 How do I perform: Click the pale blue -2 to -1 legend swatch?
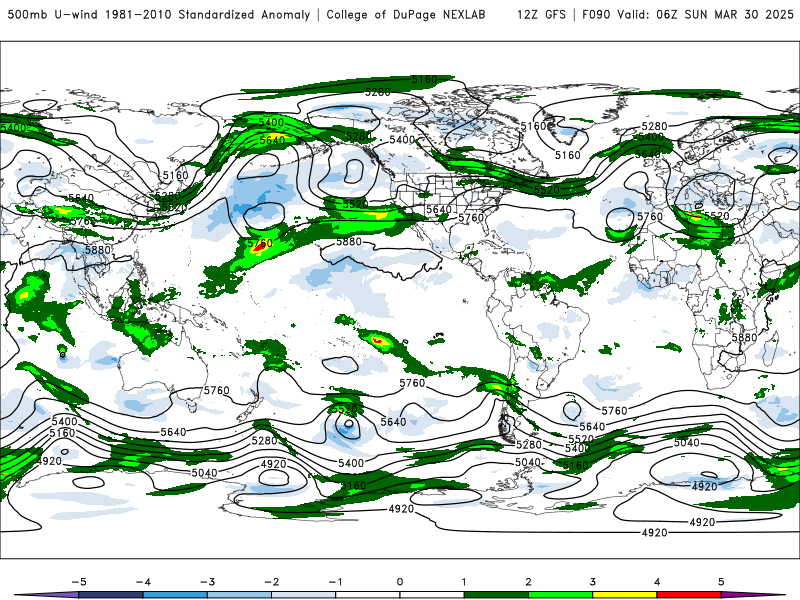[x=304, y=595]
